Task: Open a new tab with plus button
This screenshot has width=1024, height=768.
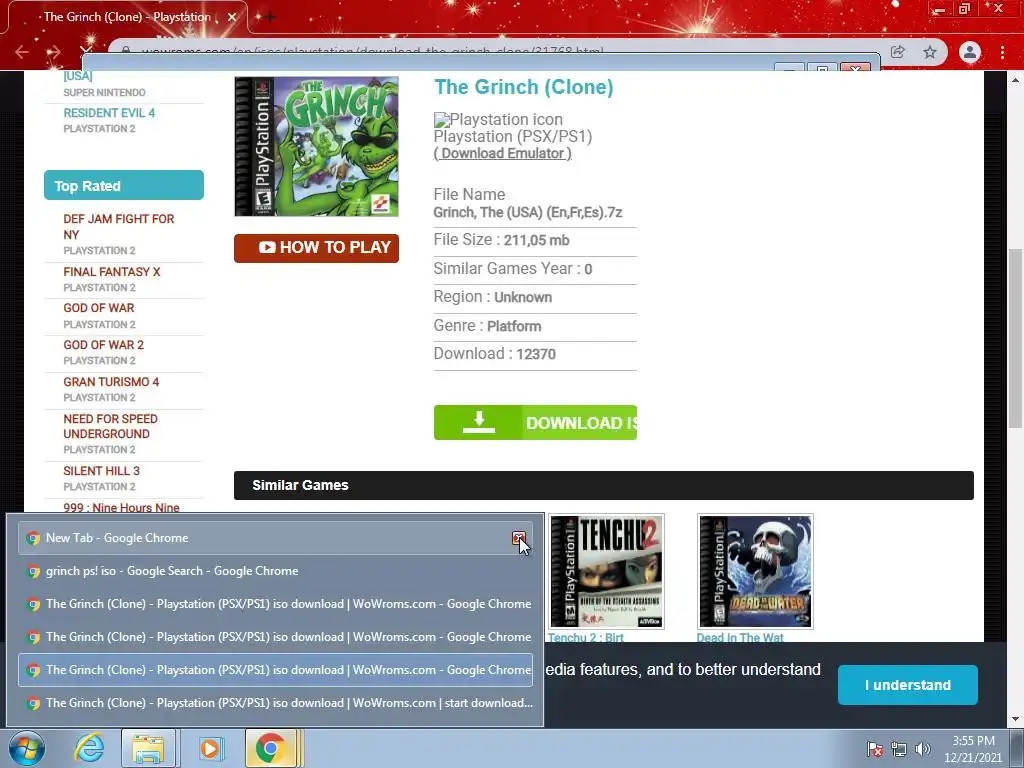Action: pyautogui.click(x=269, y=17)
